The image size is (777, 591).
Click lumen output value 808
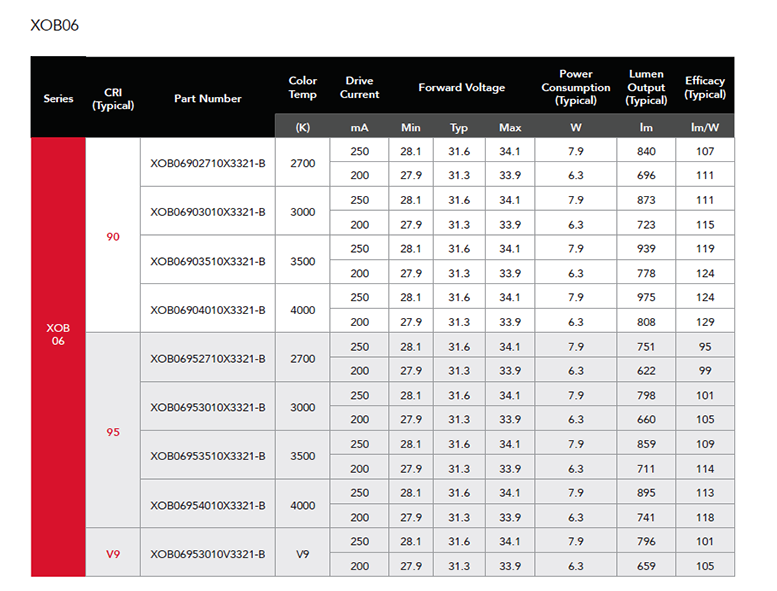click(x=646, y=322)
